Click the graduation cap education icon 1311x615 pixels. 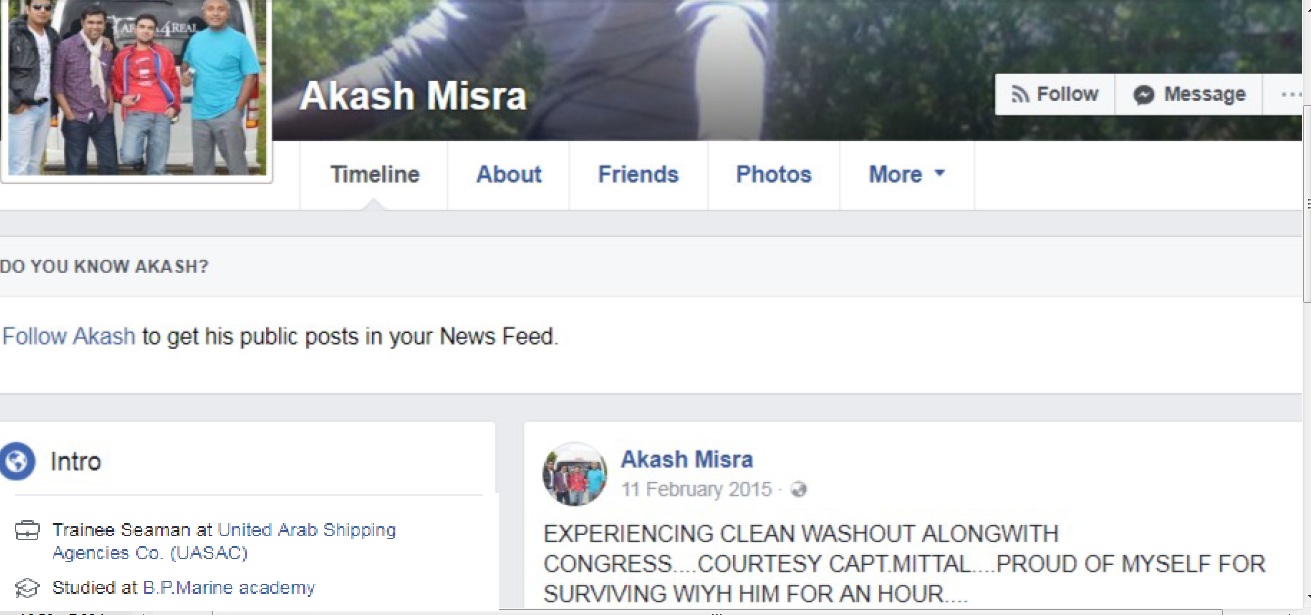point(27,588)
